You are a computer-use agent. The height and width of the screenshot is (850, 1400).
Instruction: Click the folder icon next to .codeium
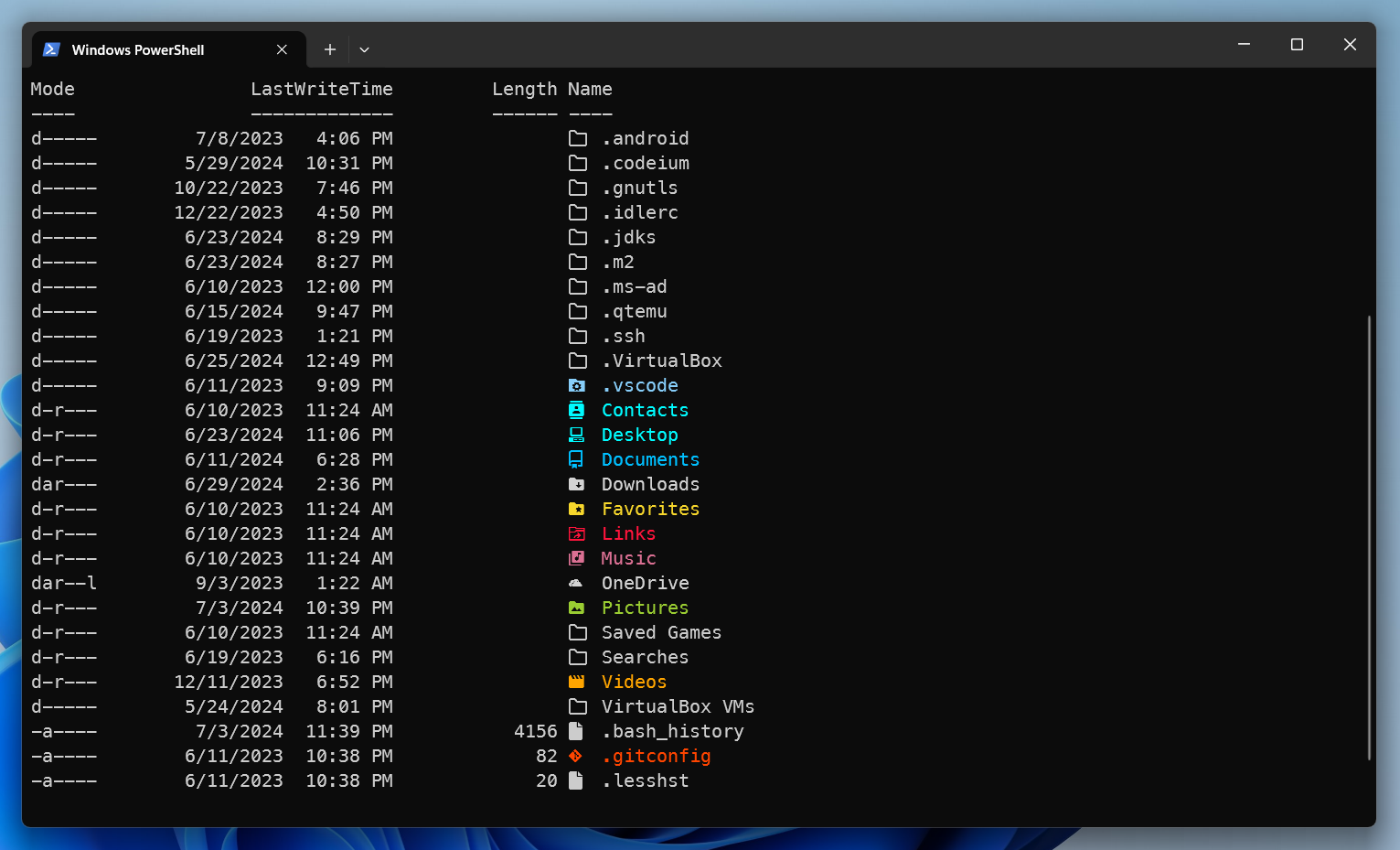578,163
